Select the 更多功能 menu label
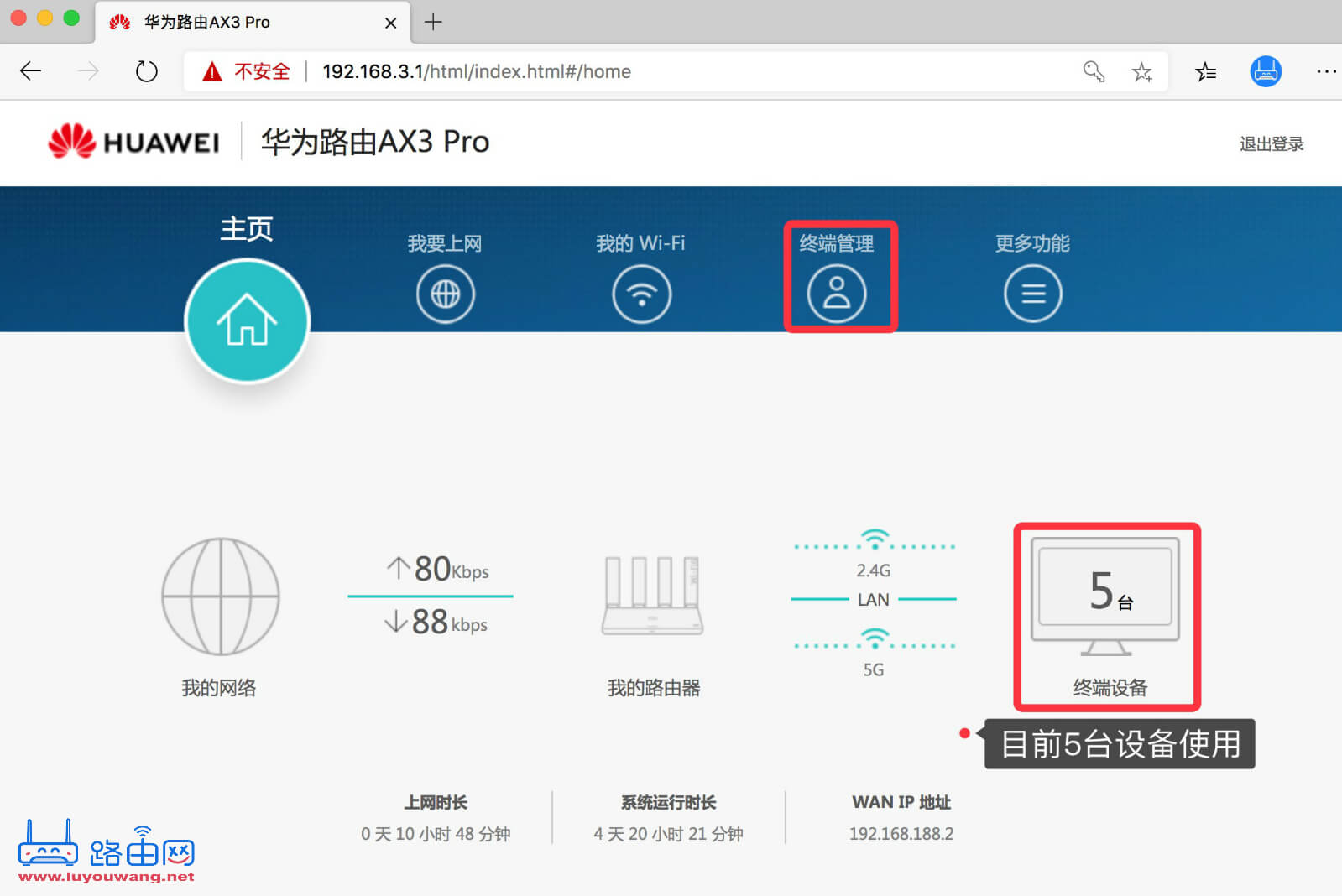The width and height of the screenshot is (1342, 896). [1032, 243]
